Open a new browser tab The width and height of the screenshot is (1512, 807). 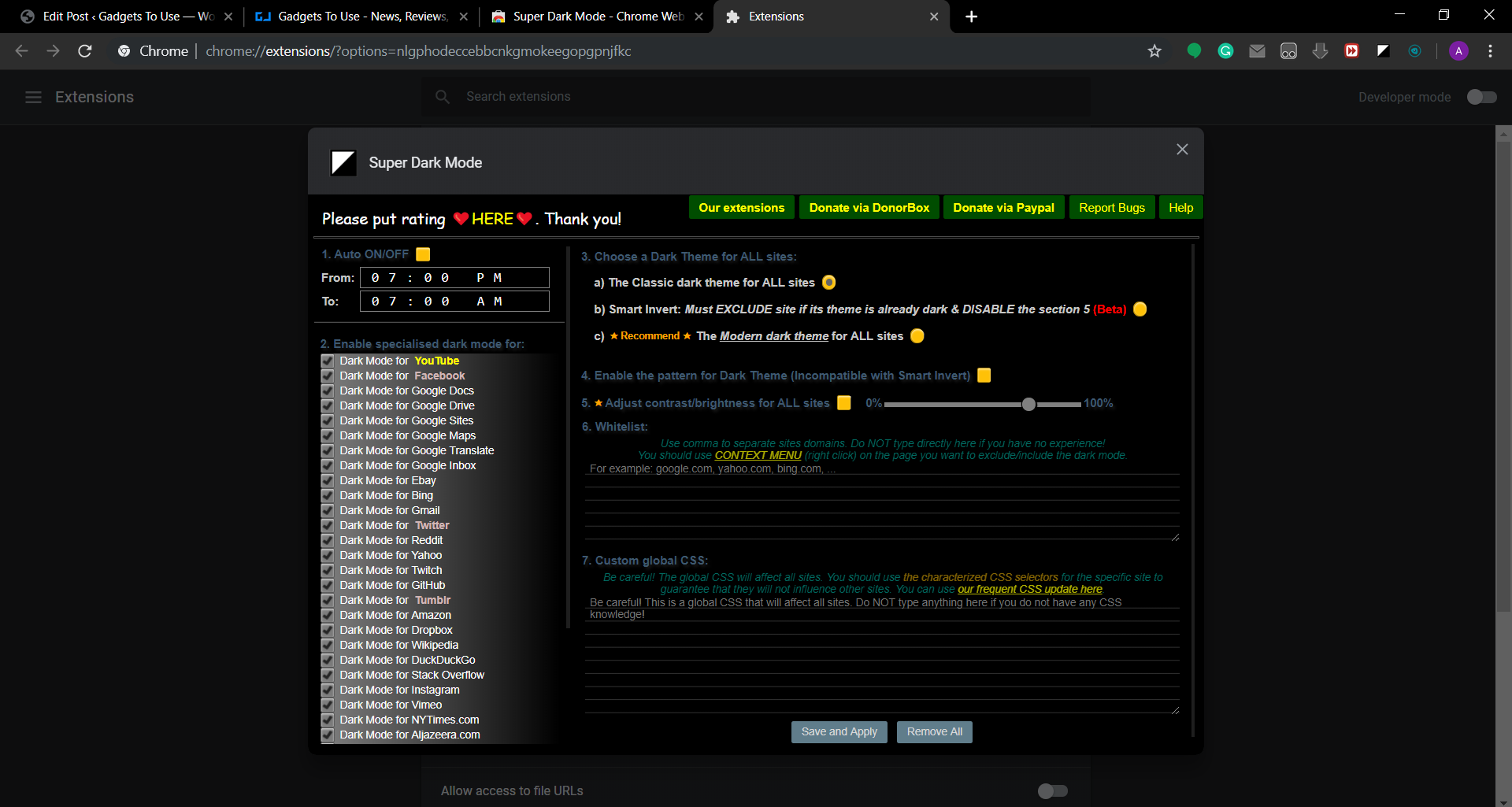(x=971, y=17)
